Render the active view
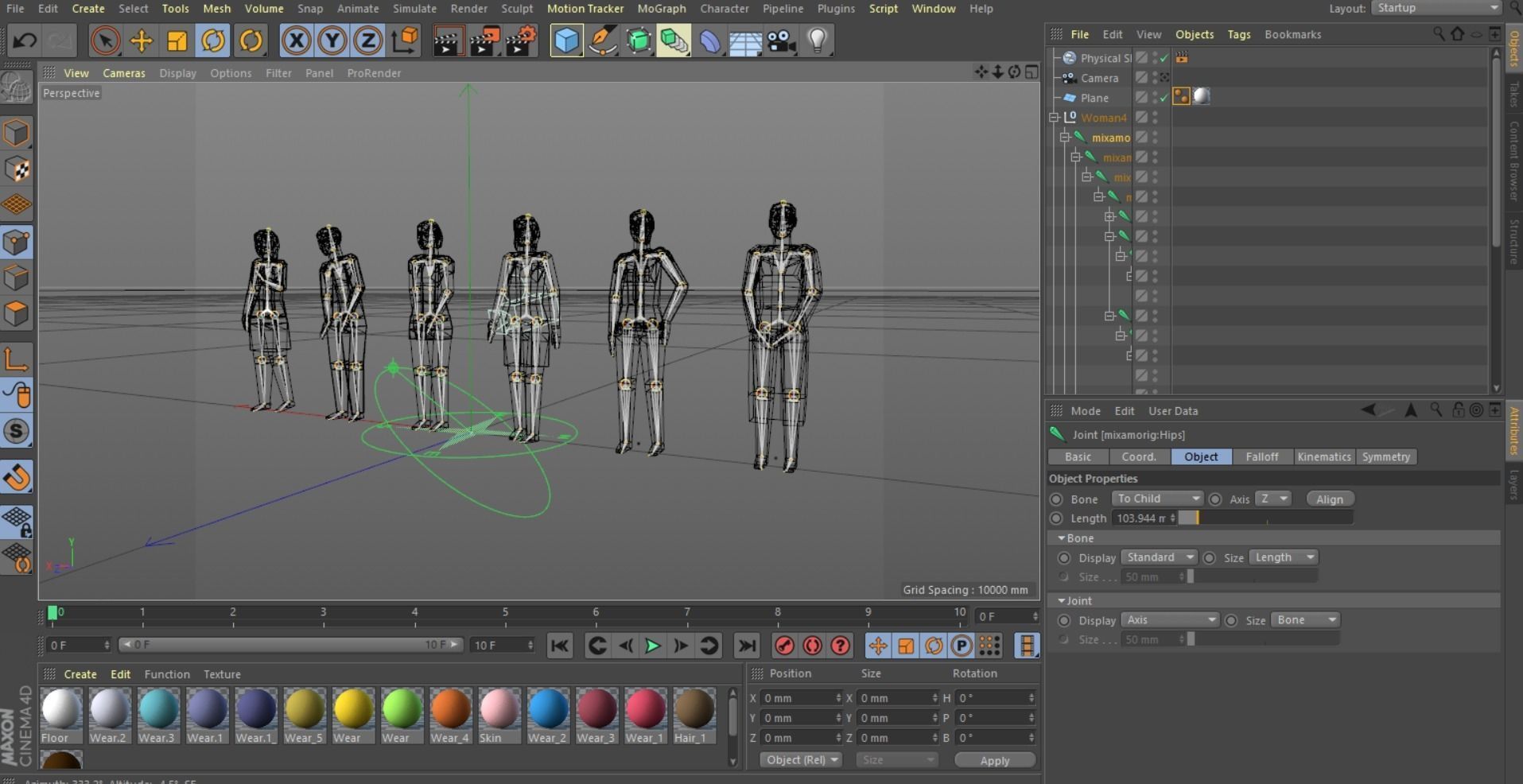 click(448, 41)
